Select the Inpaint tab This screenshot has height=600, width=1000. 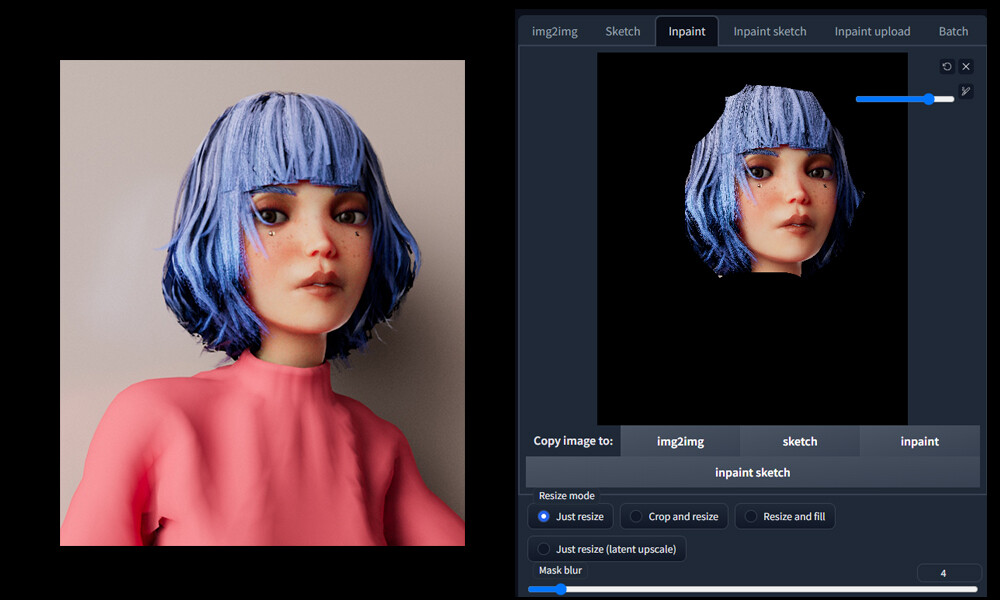687,31
